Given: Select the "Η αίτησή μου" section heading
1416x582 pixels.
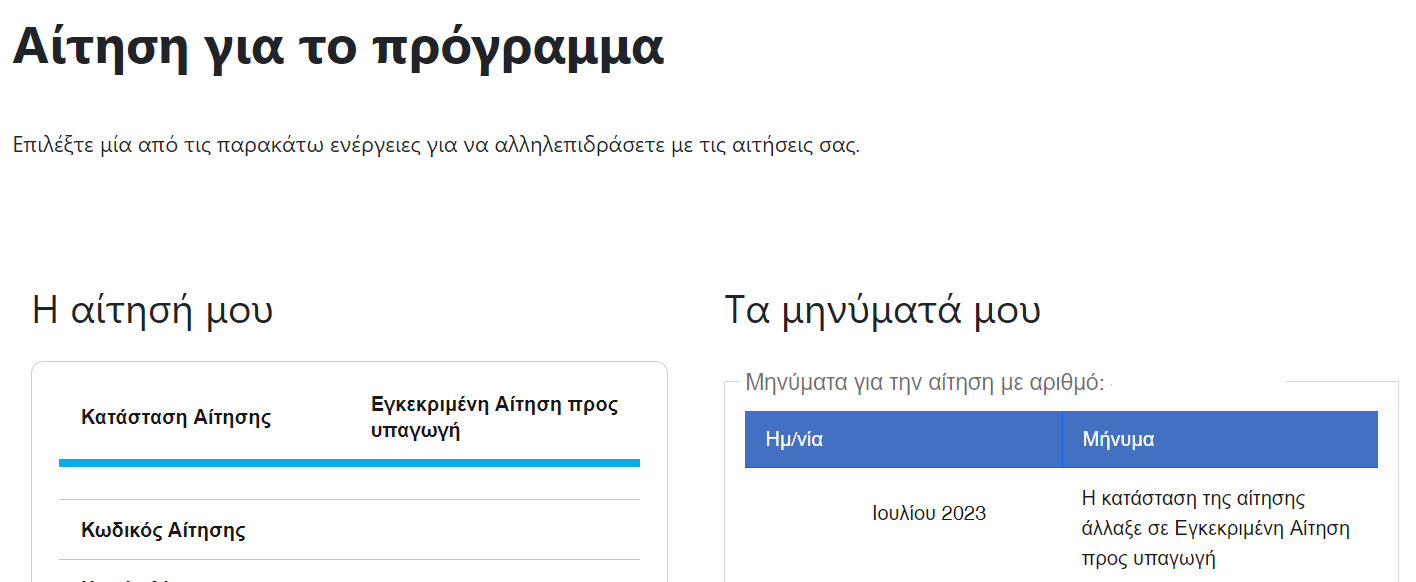Looking at the screenshot, I should pos(152,310).
